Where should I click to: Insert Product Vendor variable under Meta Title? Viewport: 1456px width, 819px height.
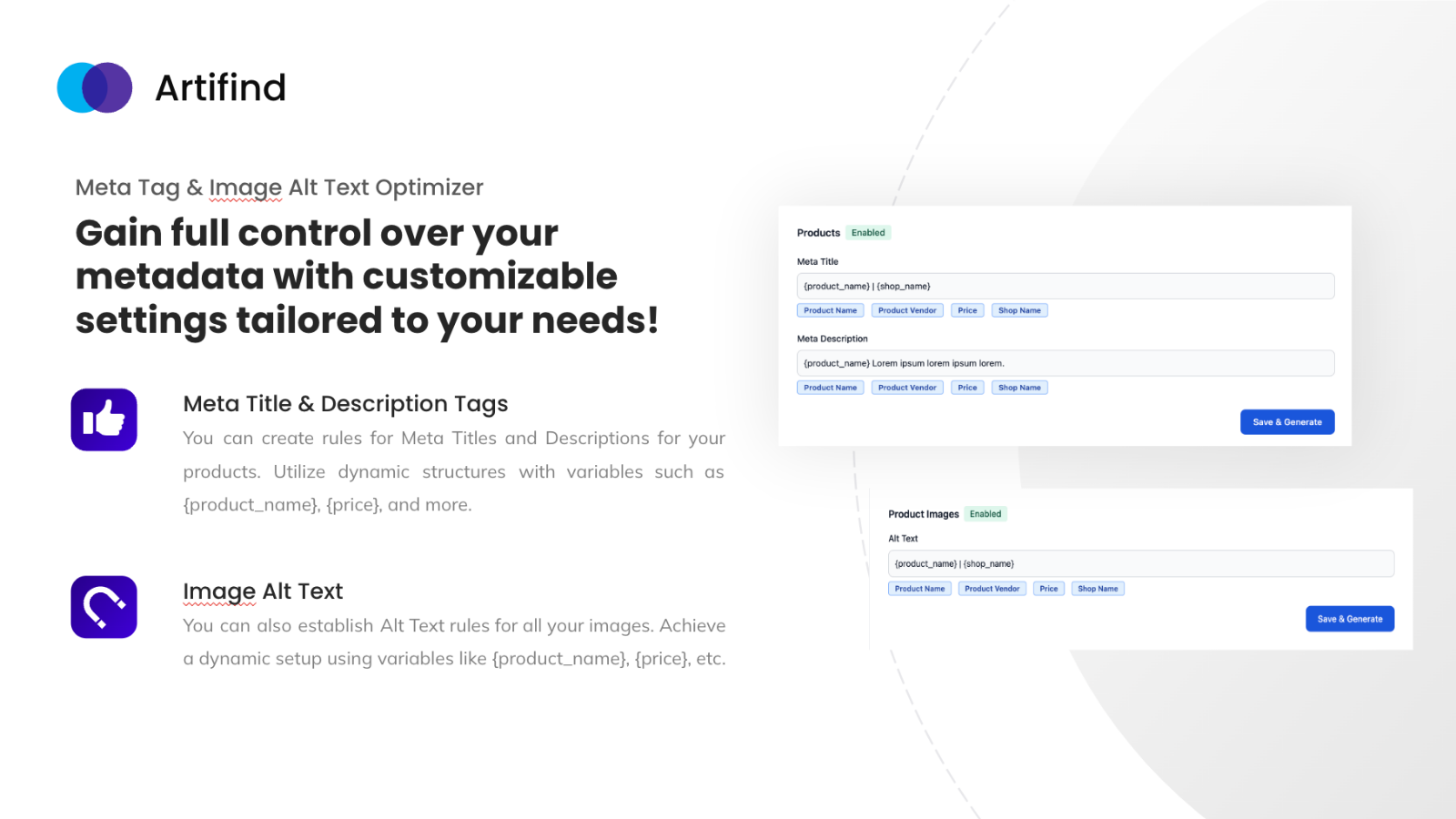[907, 310]
